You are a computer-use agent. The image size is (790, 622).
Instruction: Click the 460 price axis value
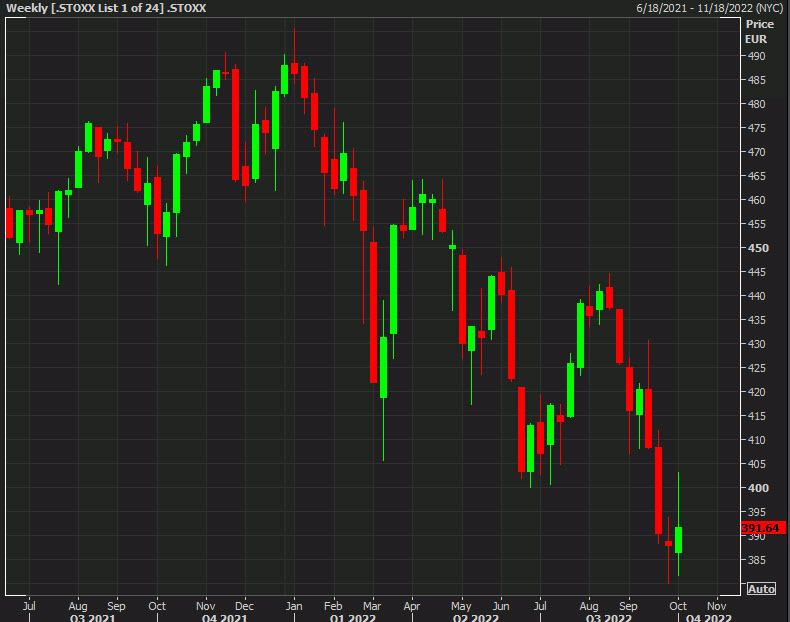[756, 200]
